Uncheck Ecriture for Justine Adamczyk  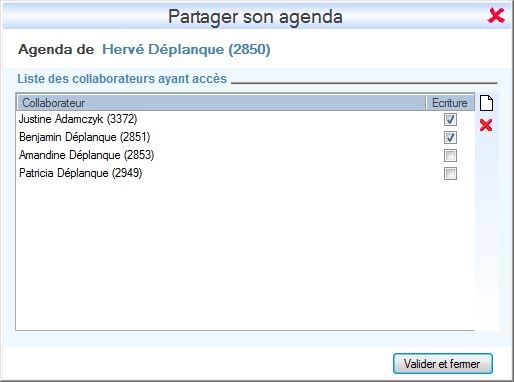[x=450, y=119]
